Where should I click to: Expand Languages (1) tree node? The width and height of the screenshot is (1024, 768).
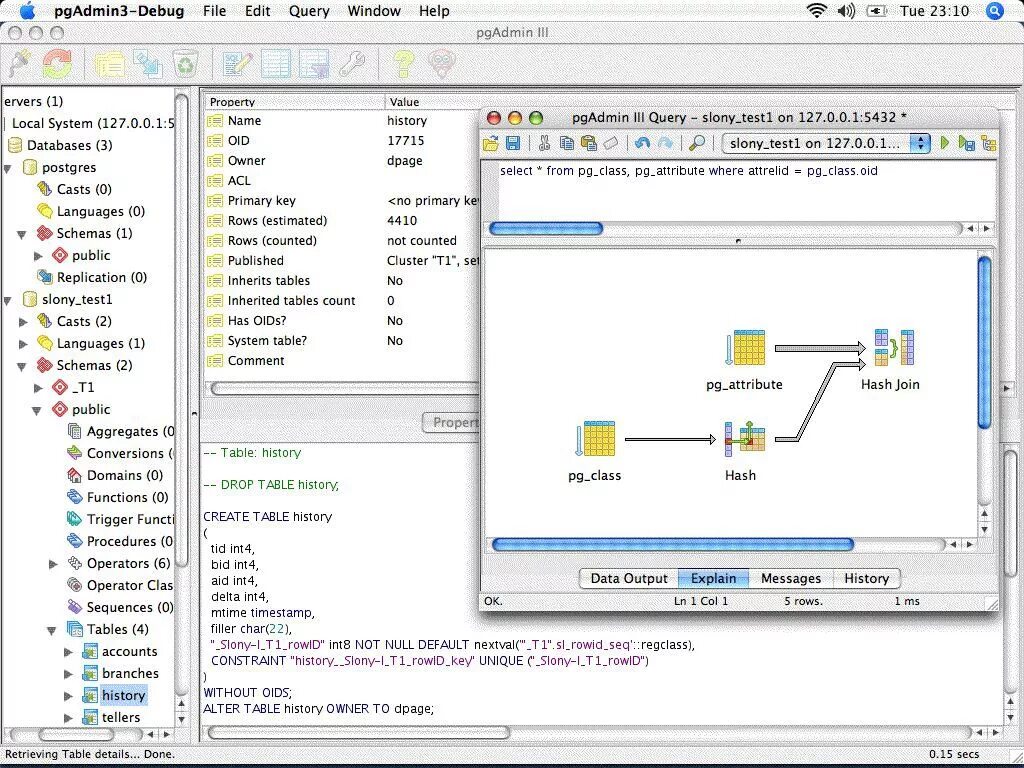(x=24, y=344)
